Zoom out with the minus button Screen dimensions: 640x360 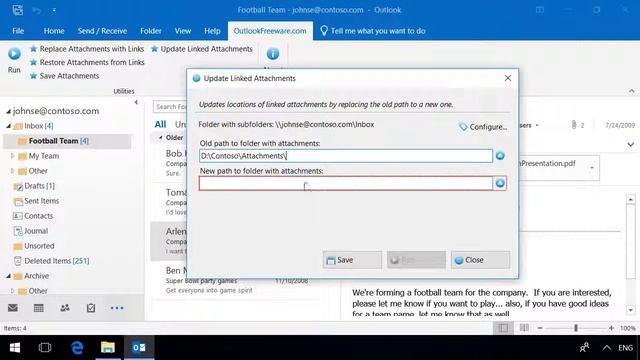(540, 328)
